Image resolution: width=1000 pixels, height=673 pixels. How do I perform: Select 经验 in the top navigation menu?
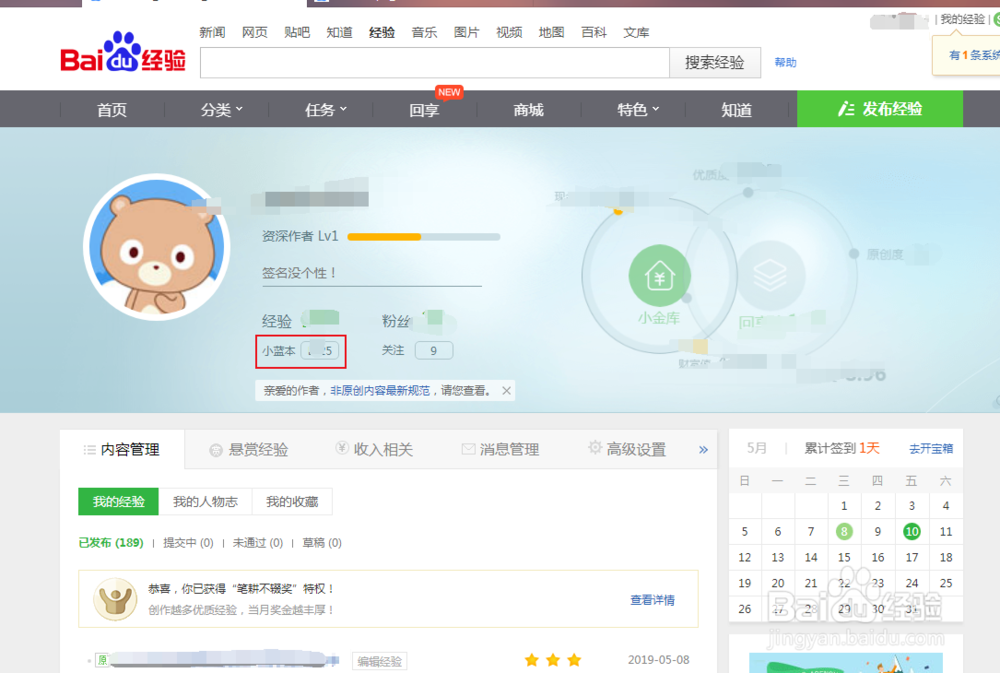coord(381,31)
